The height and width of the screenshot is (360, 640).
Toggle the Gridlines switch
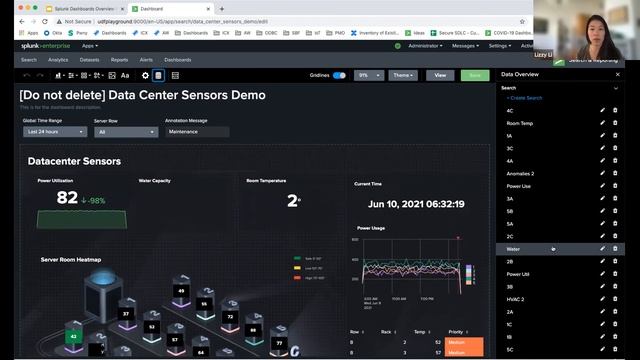(x=339, y=76)
